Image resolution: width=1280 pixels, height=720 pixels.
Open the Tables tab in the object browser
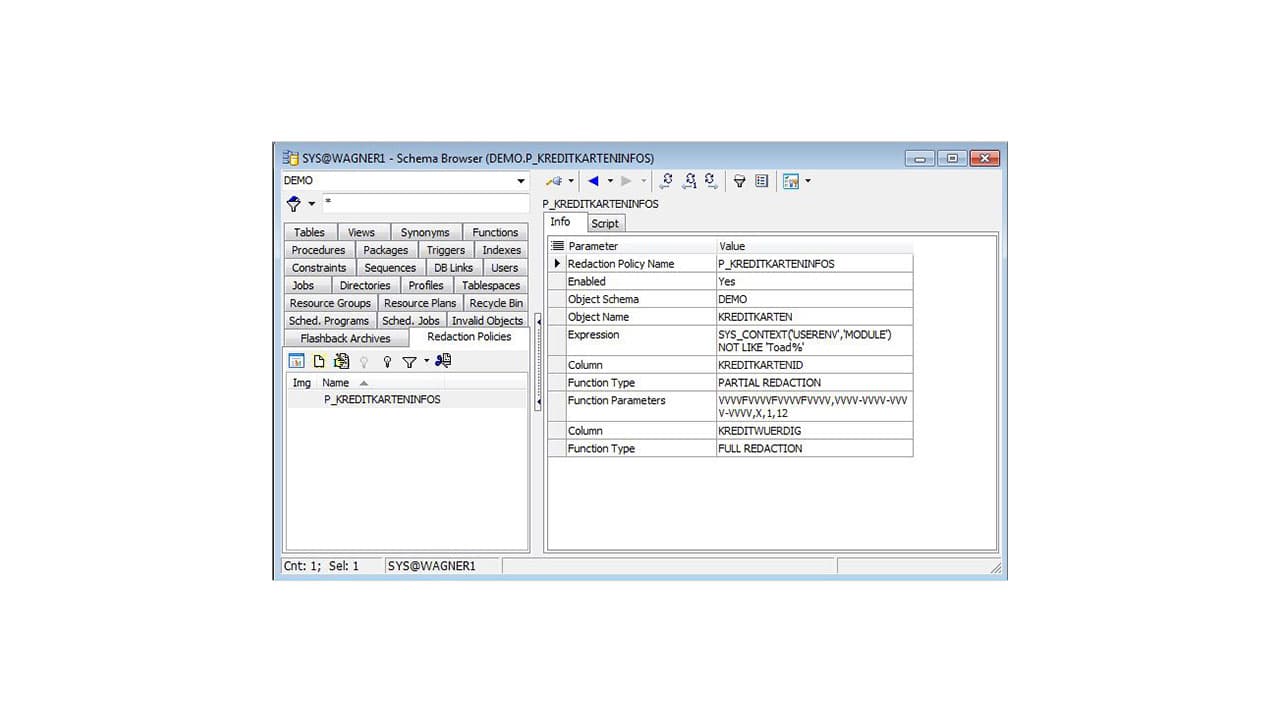(308, 231)
